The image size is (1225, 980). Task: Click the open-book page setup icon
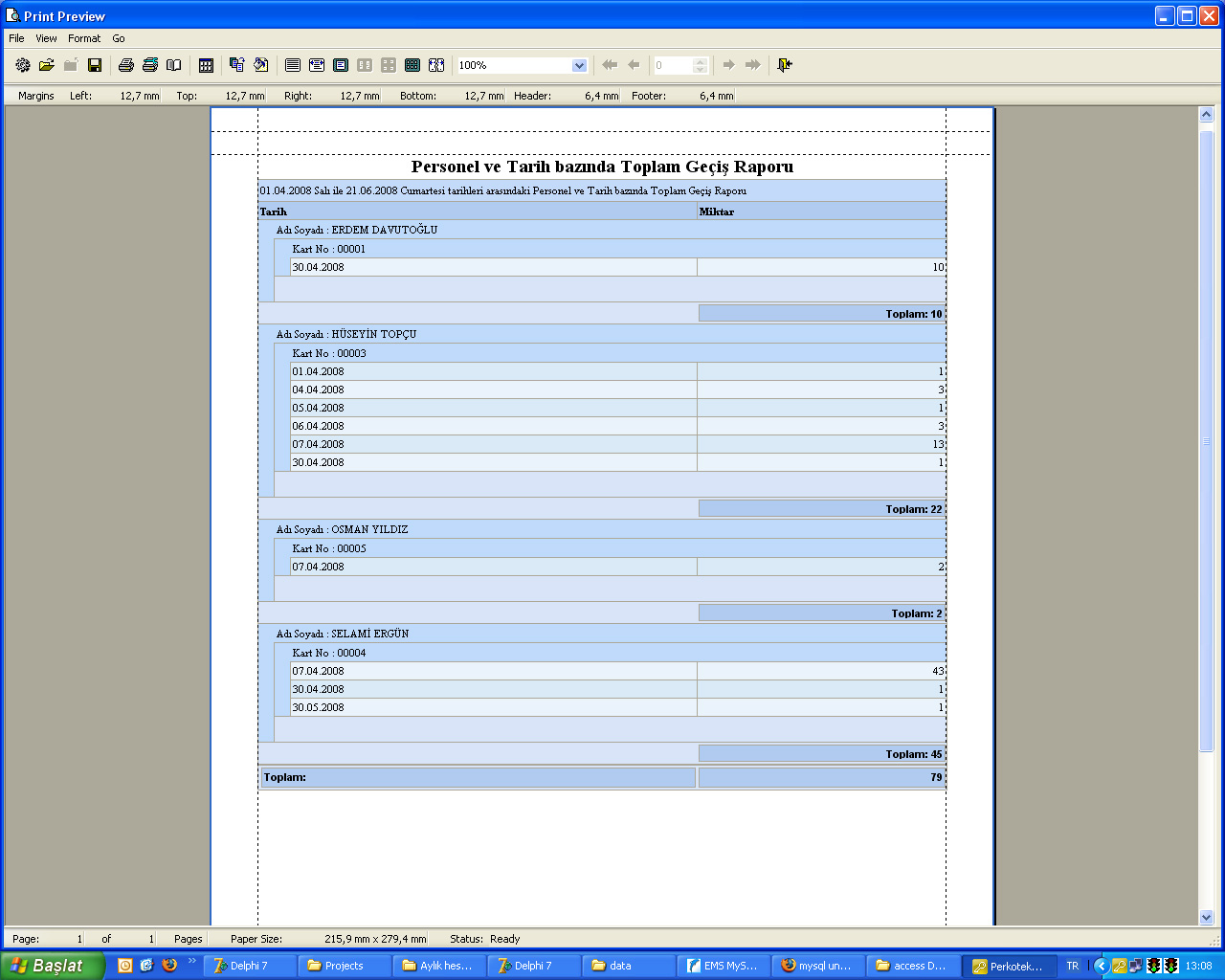pyautogui.click(x=173, y=65)
